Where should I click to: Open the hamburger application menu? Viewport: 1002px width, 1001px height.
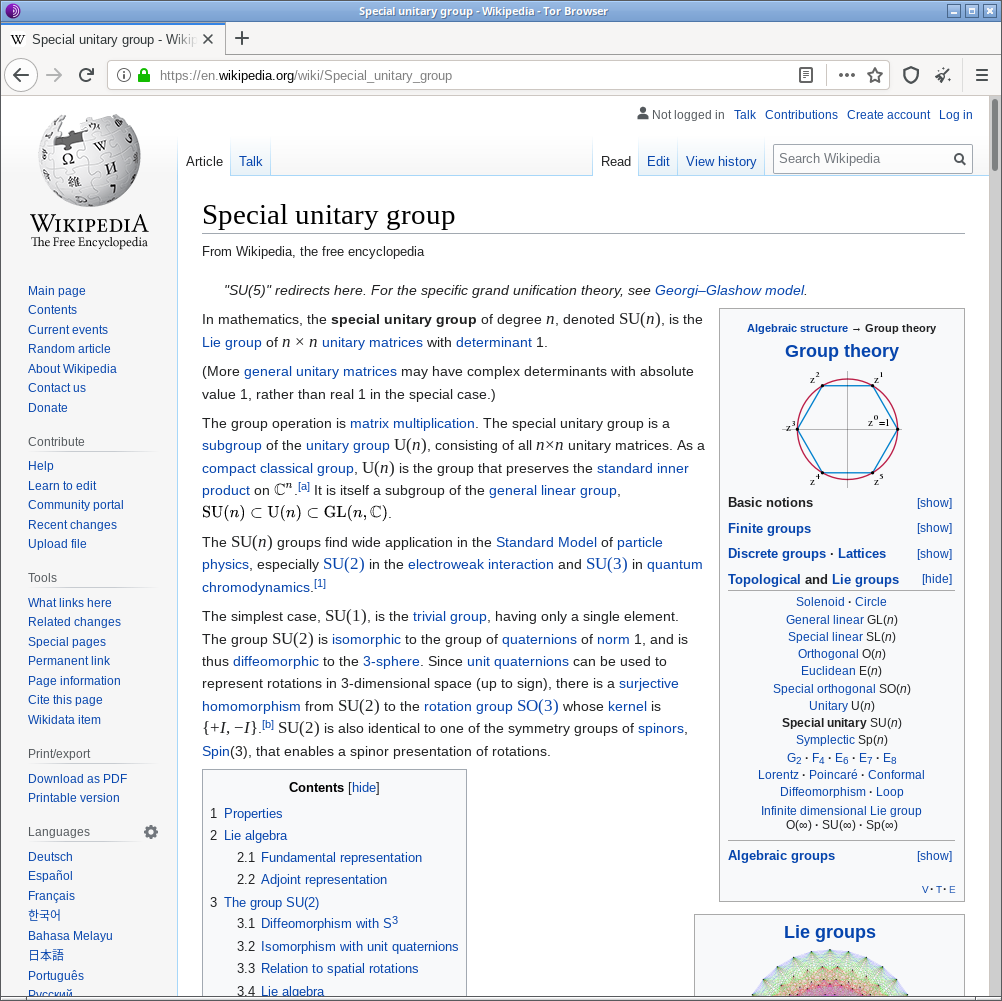(981, 75)
